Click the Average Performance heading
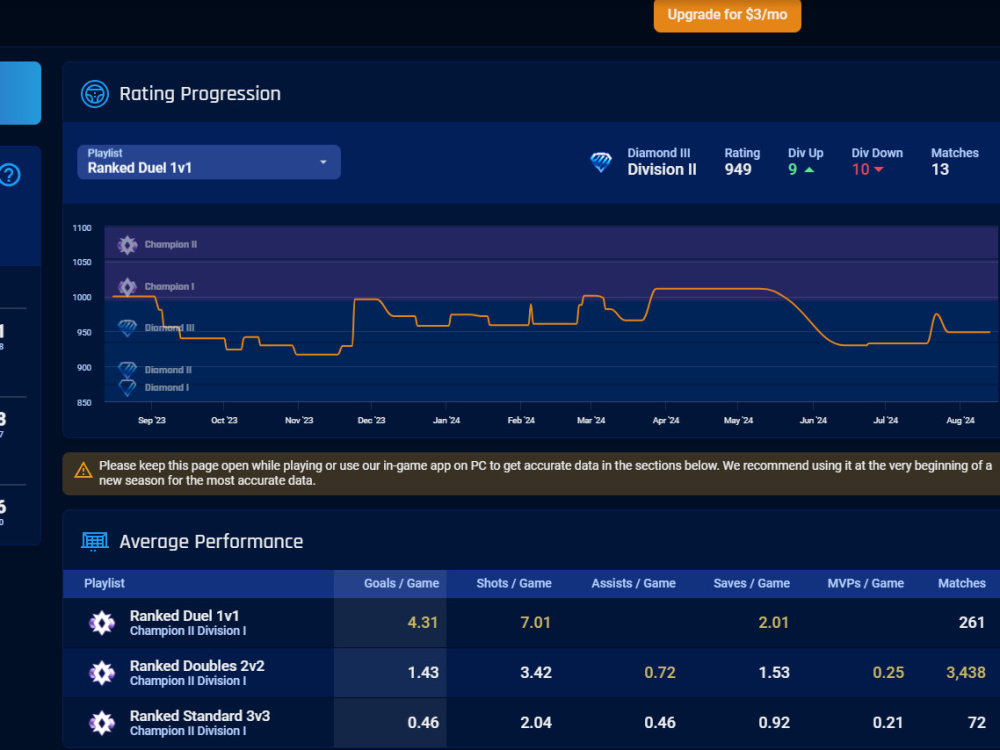 click(211, 541)
